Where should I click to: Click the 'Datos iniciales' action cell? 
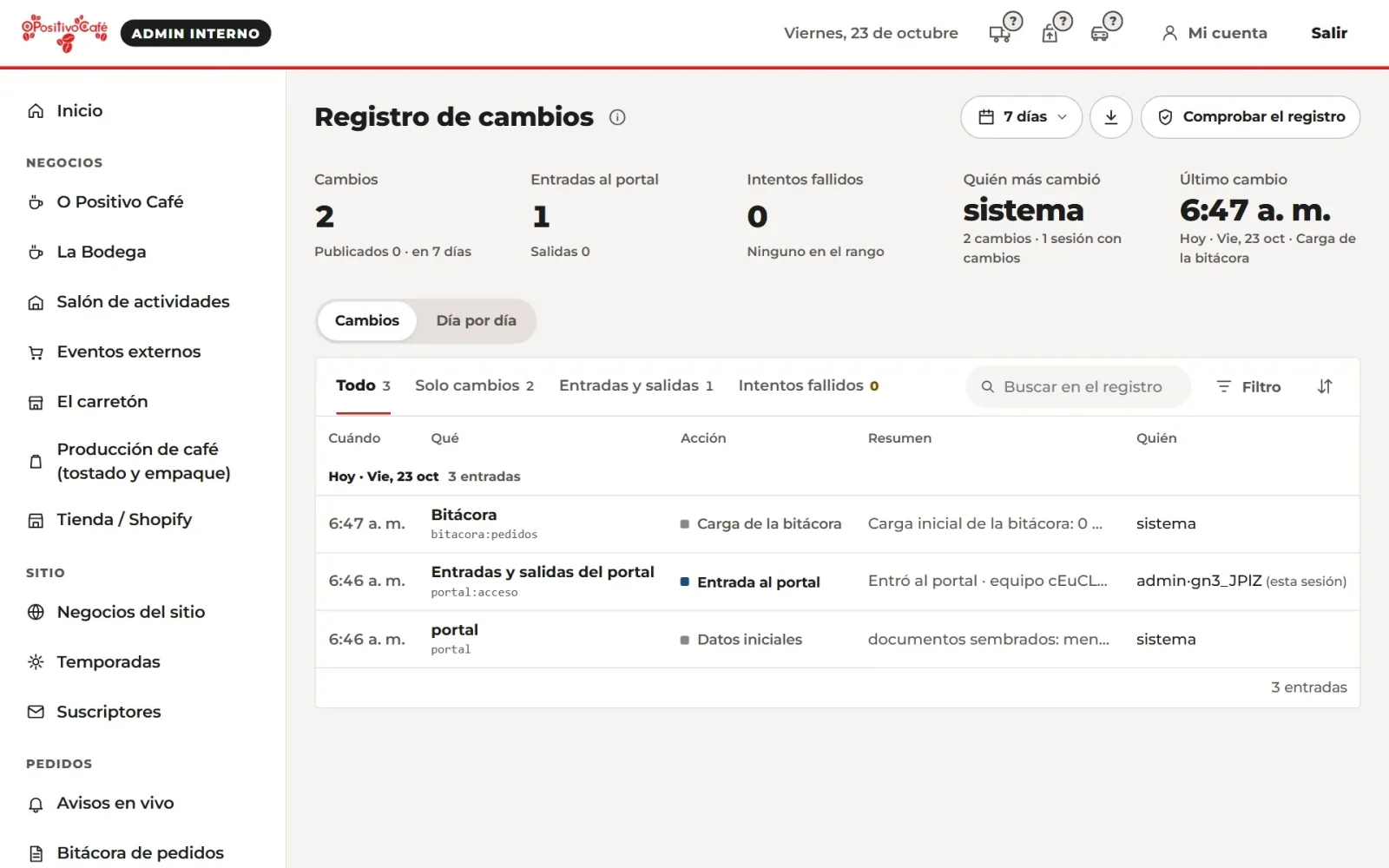[x=741, y=640]
